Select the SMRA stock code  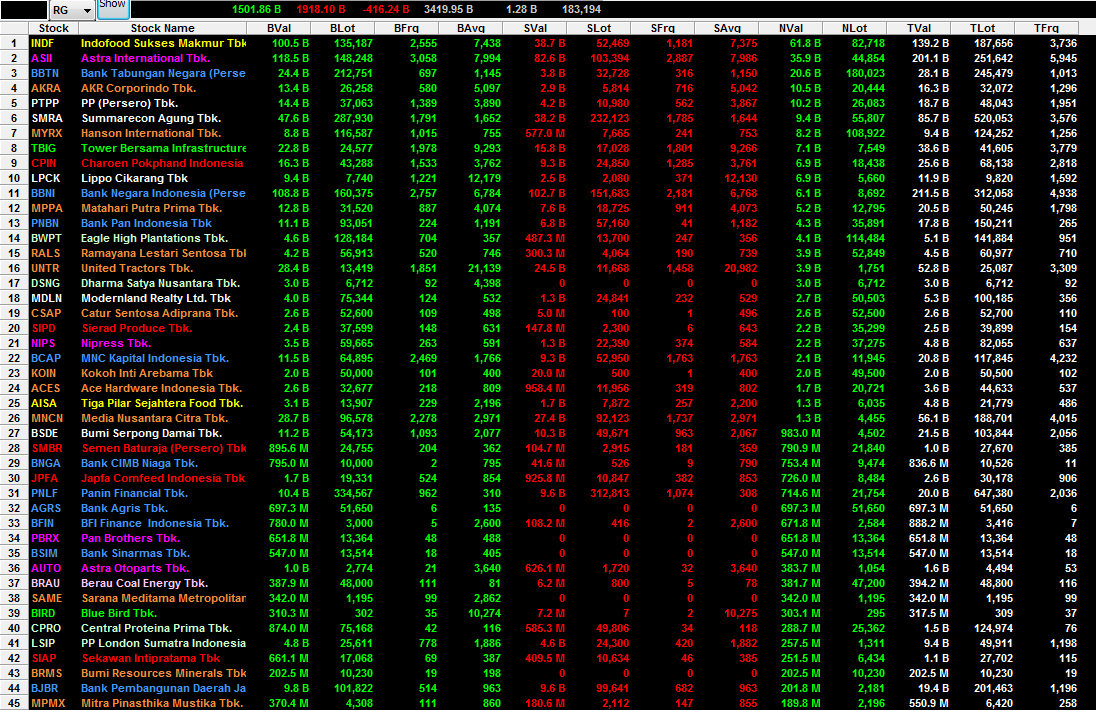pos(47,118)
